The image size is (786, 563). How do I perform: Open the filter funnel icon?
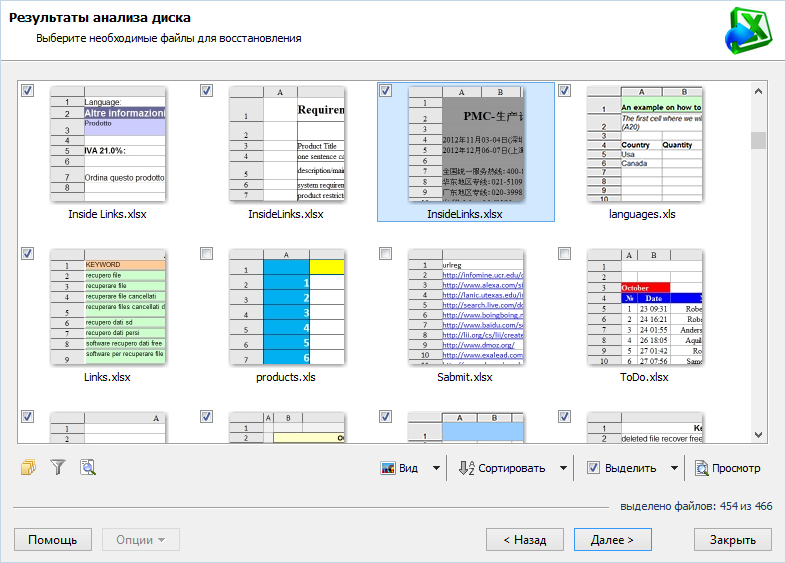point(58,467)
